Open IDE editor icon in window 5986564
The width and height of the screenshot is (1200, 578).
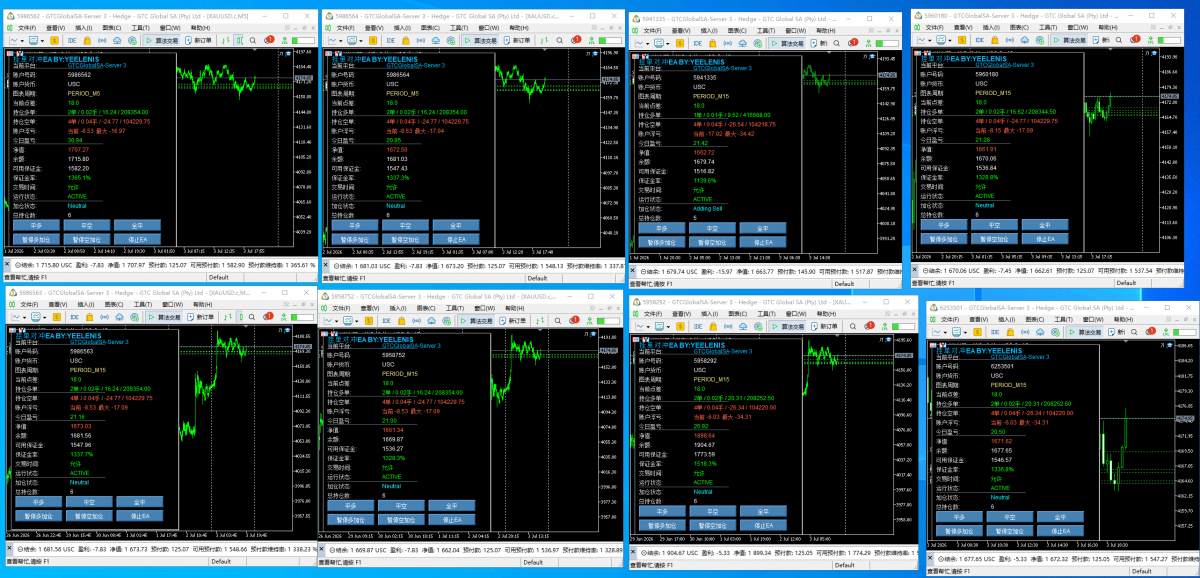pos(391,40)
